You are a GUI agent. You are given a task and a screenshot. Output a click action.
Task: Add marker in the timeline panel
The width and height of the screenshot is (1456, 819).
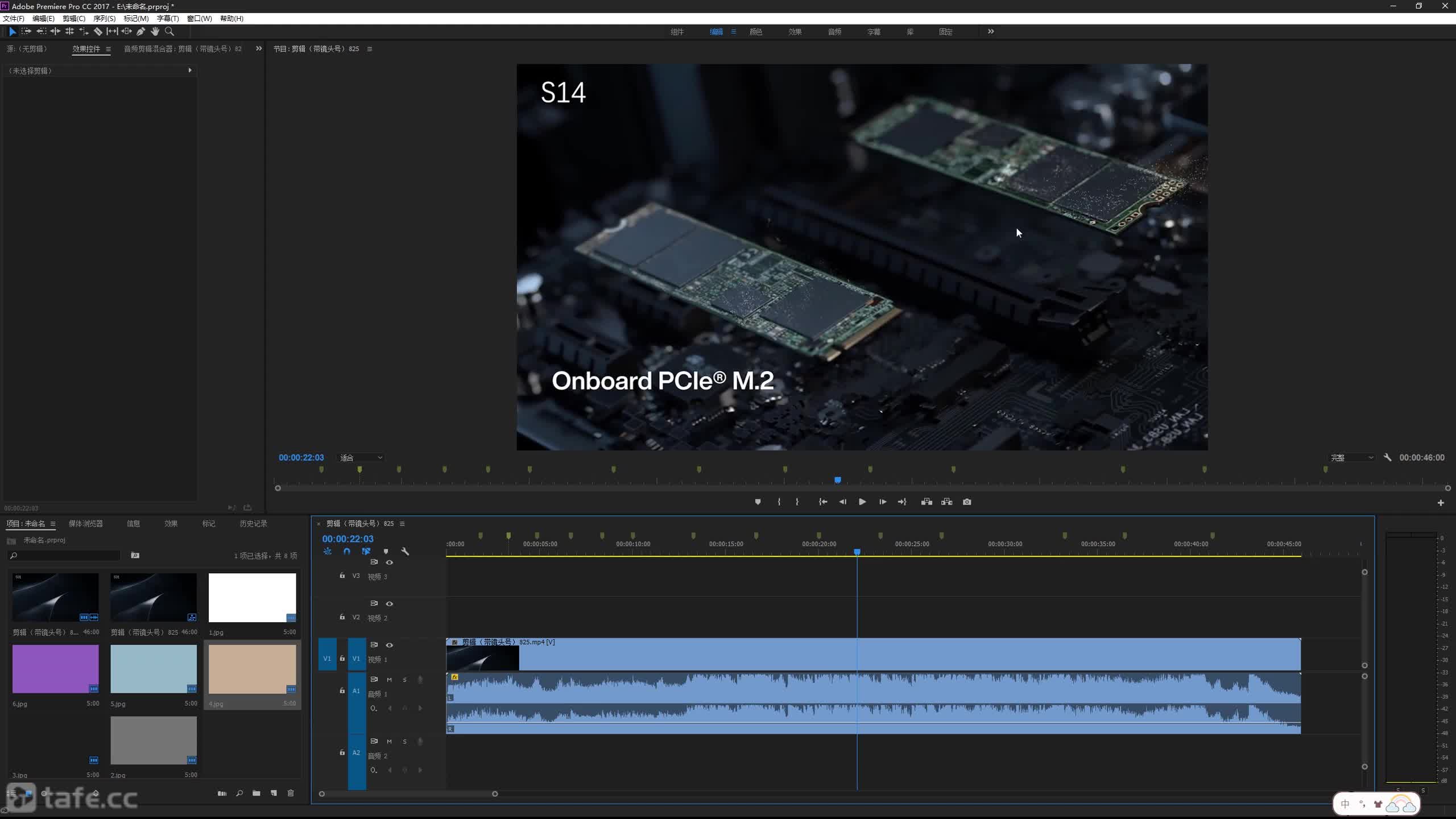point(386,551)
